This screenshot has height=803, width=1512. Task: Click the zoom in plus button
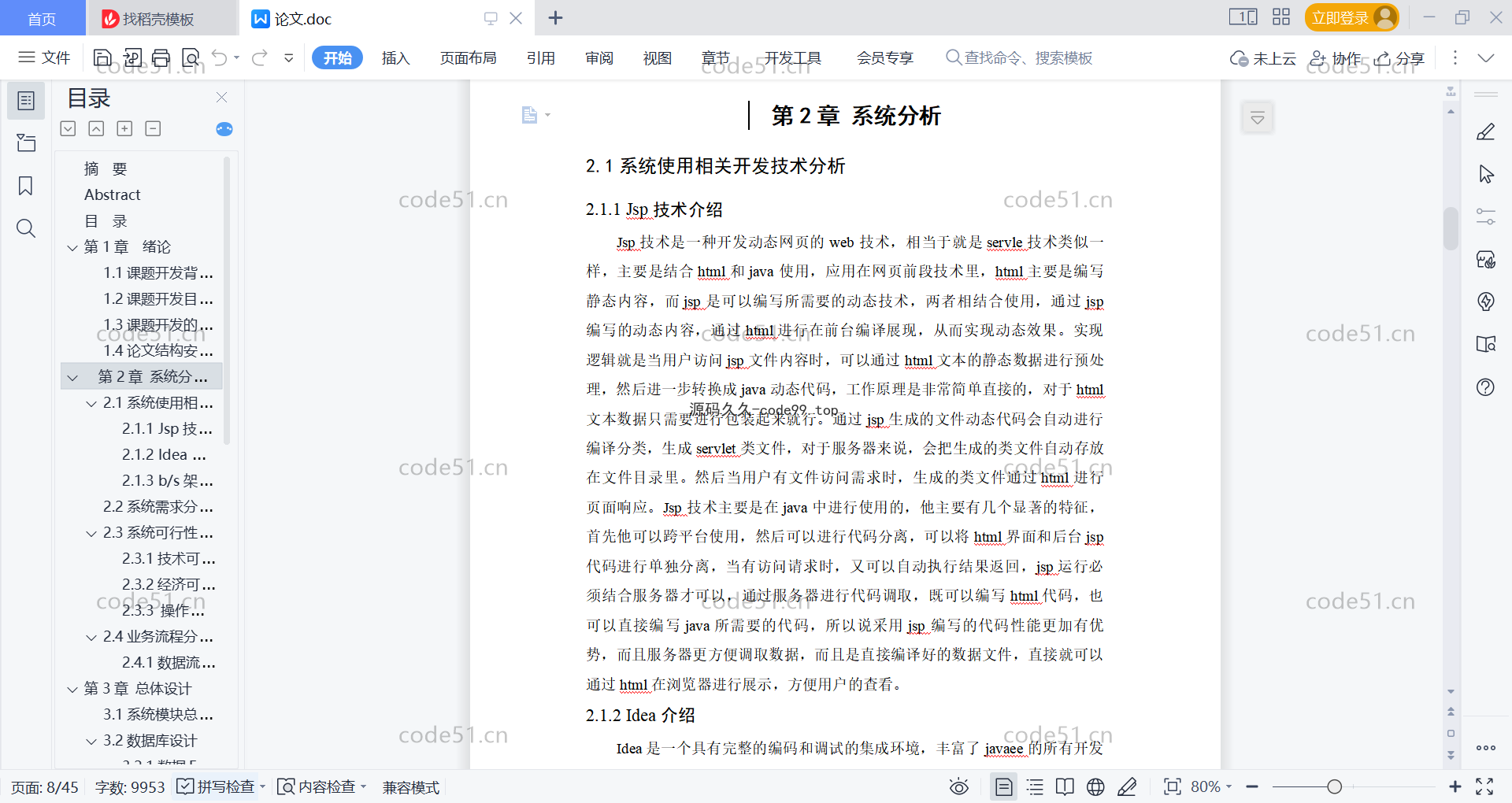point(1455,786)
